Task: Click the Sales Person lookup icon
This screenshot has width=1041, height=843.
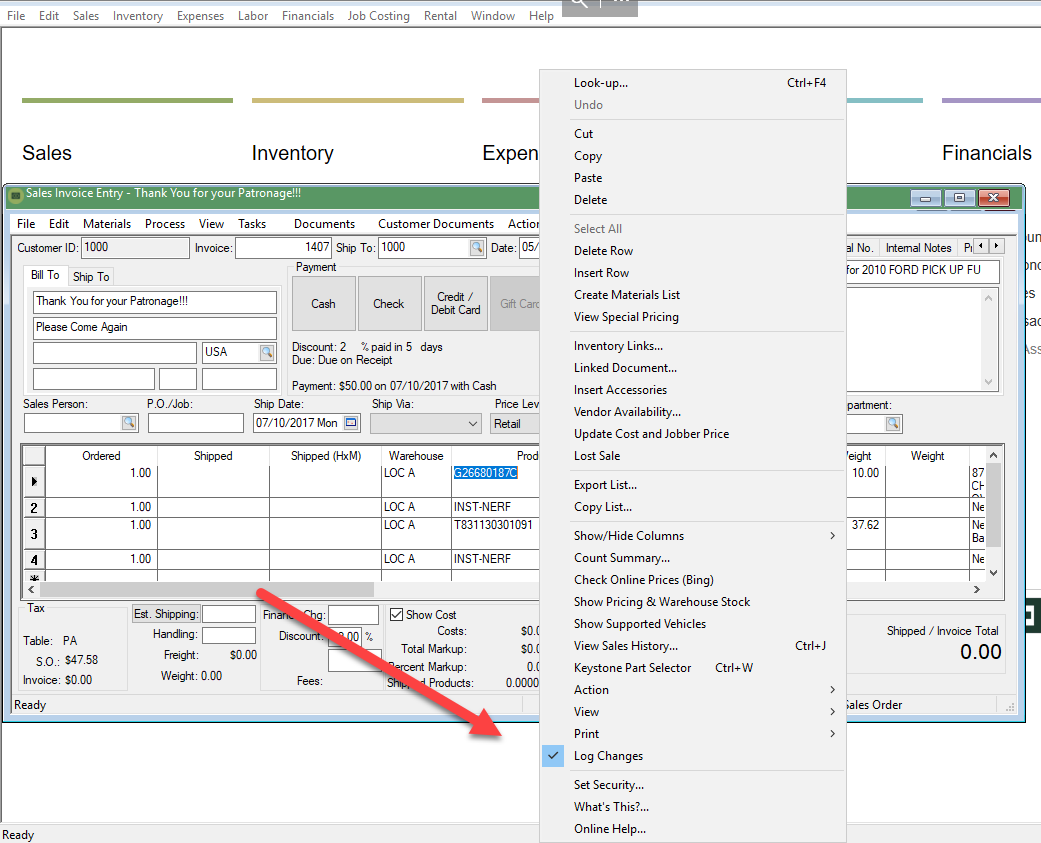Action: click(129, 423)
